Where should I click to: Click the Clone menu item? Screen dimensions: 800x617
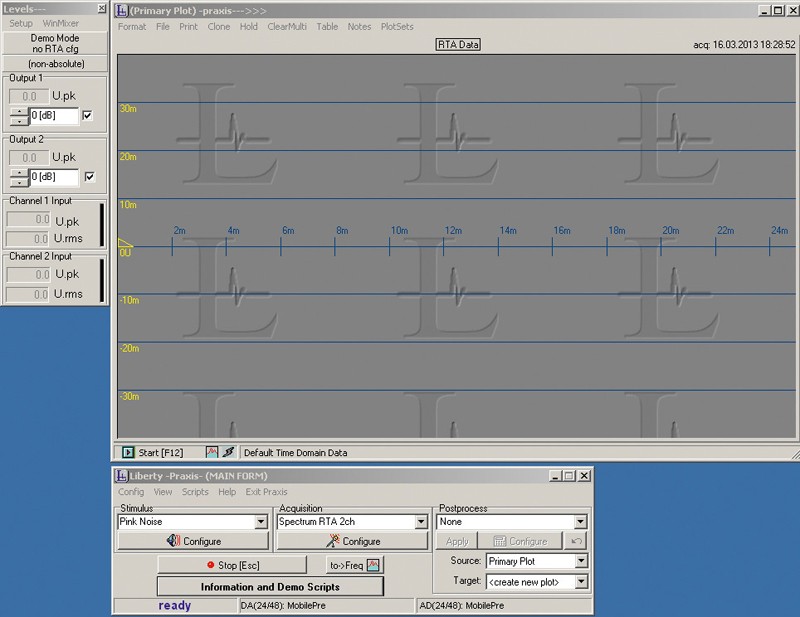coord(219,27)
